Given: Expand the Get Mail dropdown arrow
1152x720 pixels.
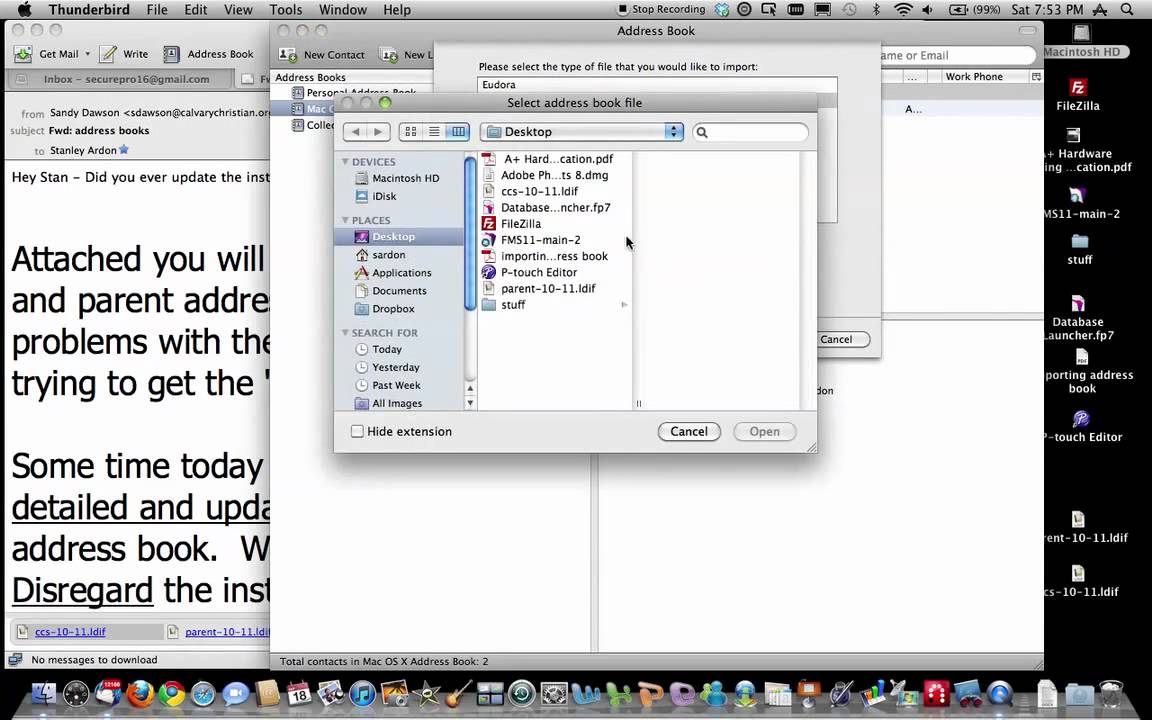Looking at the screenshot, I should [87, 54].
